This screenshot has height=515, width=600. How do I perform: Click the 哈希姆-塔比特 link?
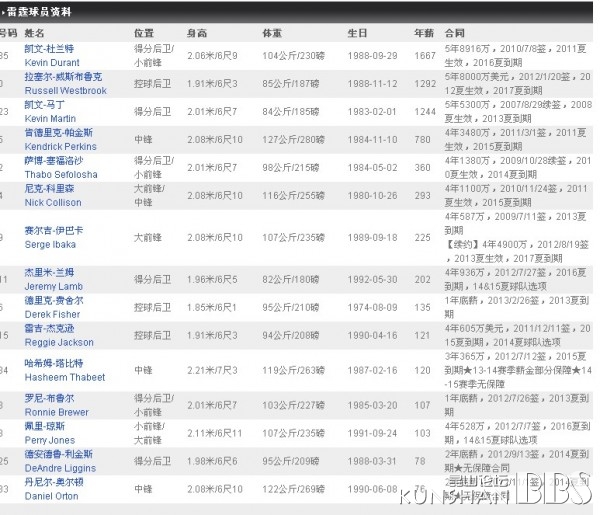pos(54,363)
